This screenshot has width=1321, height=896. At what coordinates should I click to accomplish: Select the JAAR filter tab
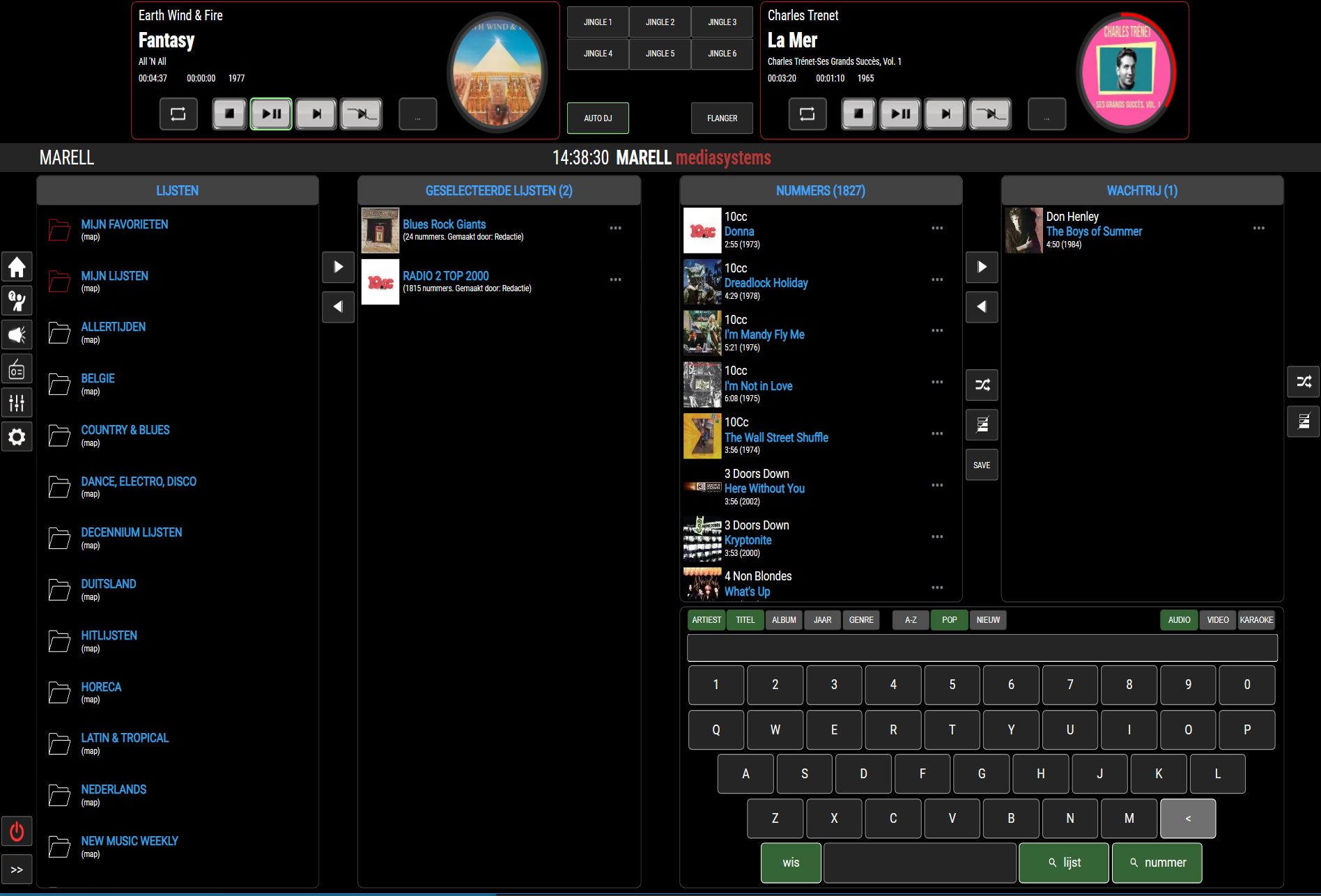pyautogui.click(x=822, y=619)
